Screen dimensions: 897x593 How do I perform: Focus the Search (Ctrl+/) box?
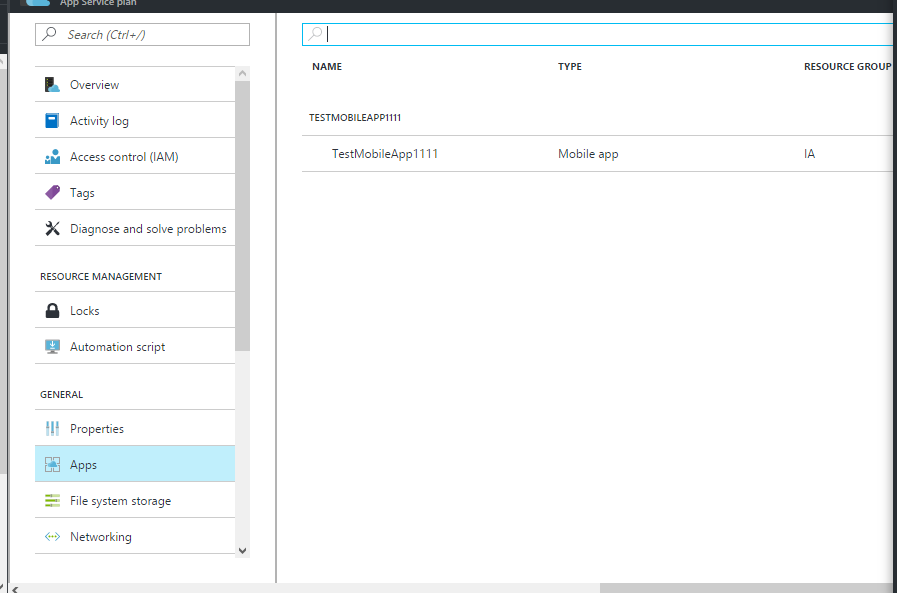(x=142, y=34)
